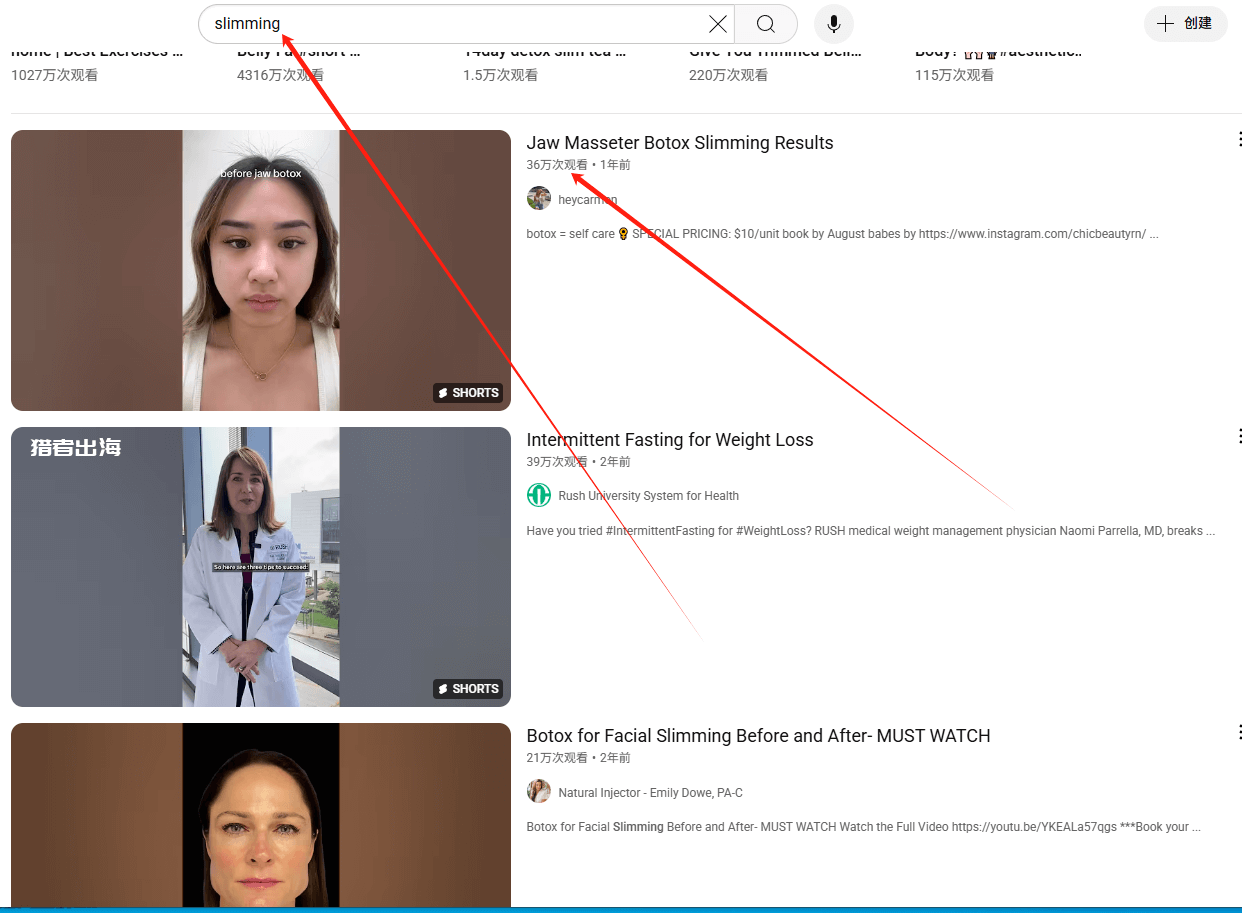The height and width of the screenshot is (913, 1242).
Task: Click the 创建 create button
Action: tap(1185, 23)
